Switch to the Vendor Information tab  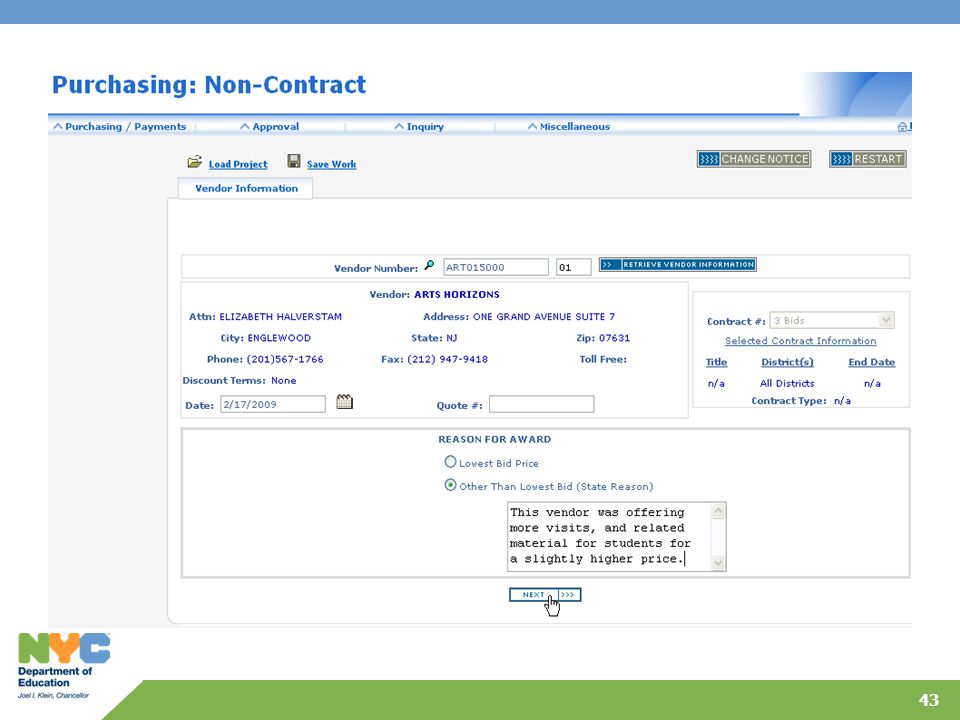(246, 189)
